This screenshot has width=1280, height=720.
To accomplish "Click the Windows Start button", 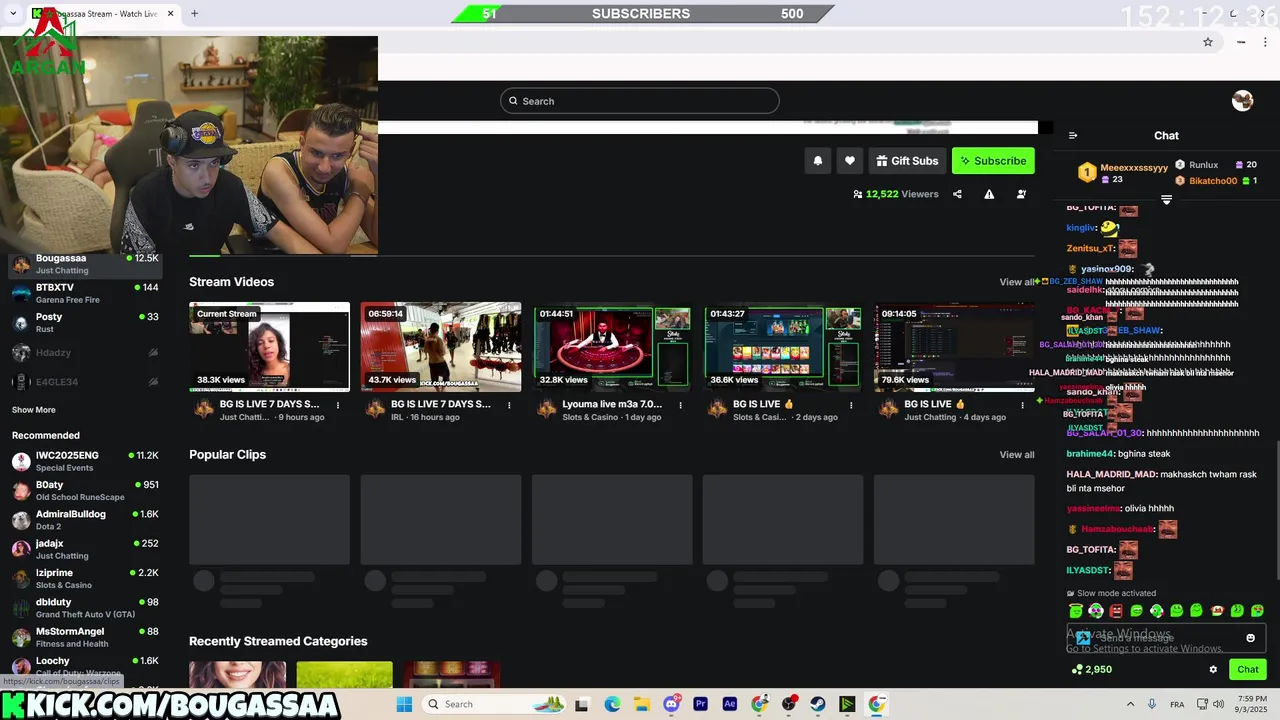I will click(404, 704).
